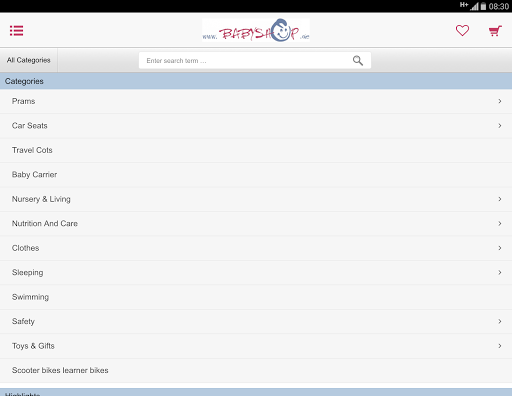512x396 pixels.
Task: Open the All Categories tab
Action: pyautogui.click(x=29, y=60)
